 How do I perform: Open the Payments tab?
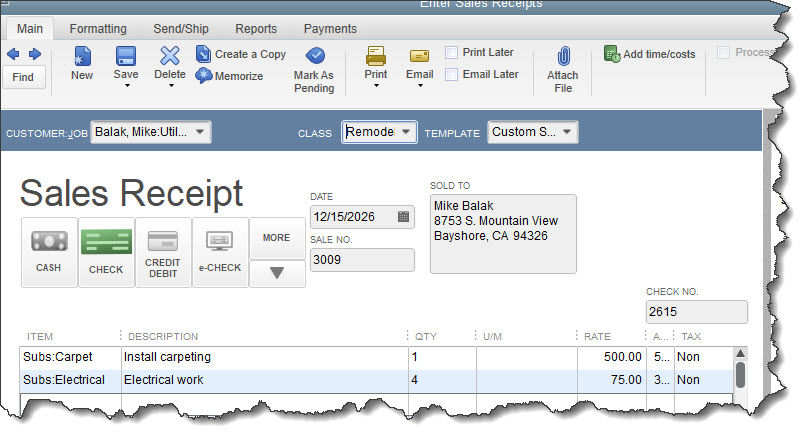coord(329,29)
